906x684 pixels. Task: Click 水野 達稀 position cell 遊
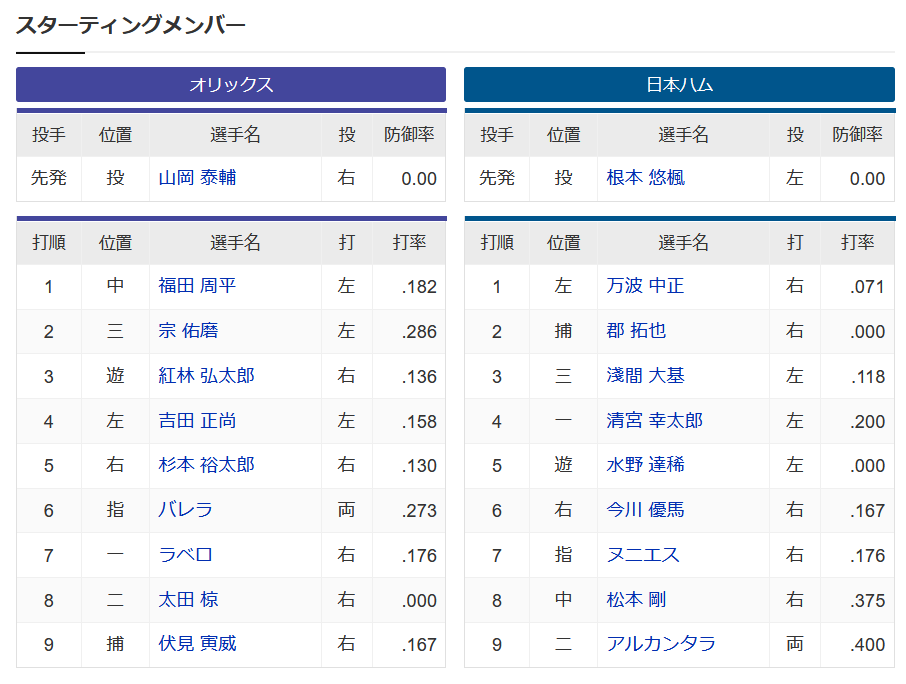coord(563,465)
